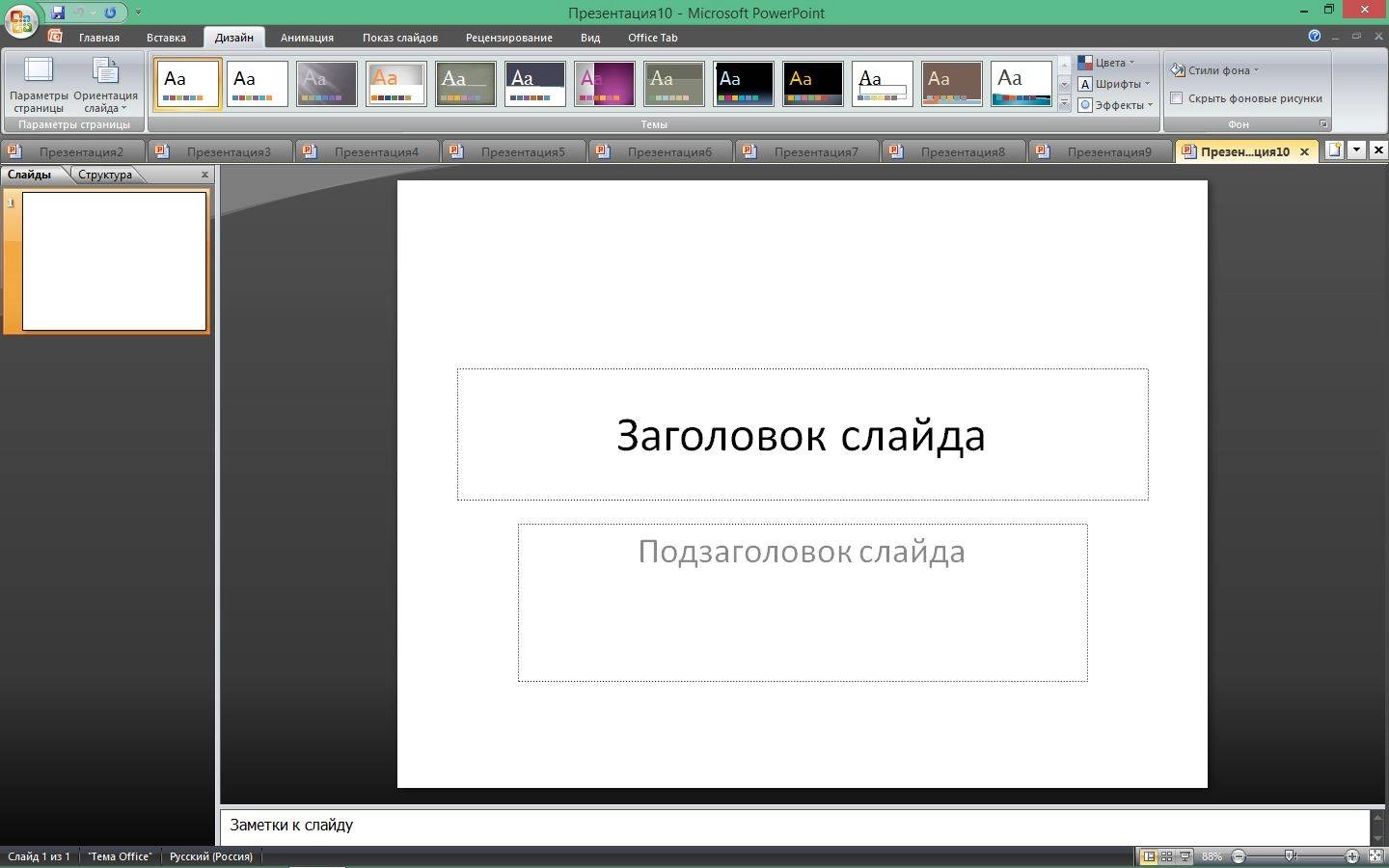The width and height of the screenshot is (1389, 868).
Task: Open the Показ слайдов ribbon tab
Action: point(400,38)
